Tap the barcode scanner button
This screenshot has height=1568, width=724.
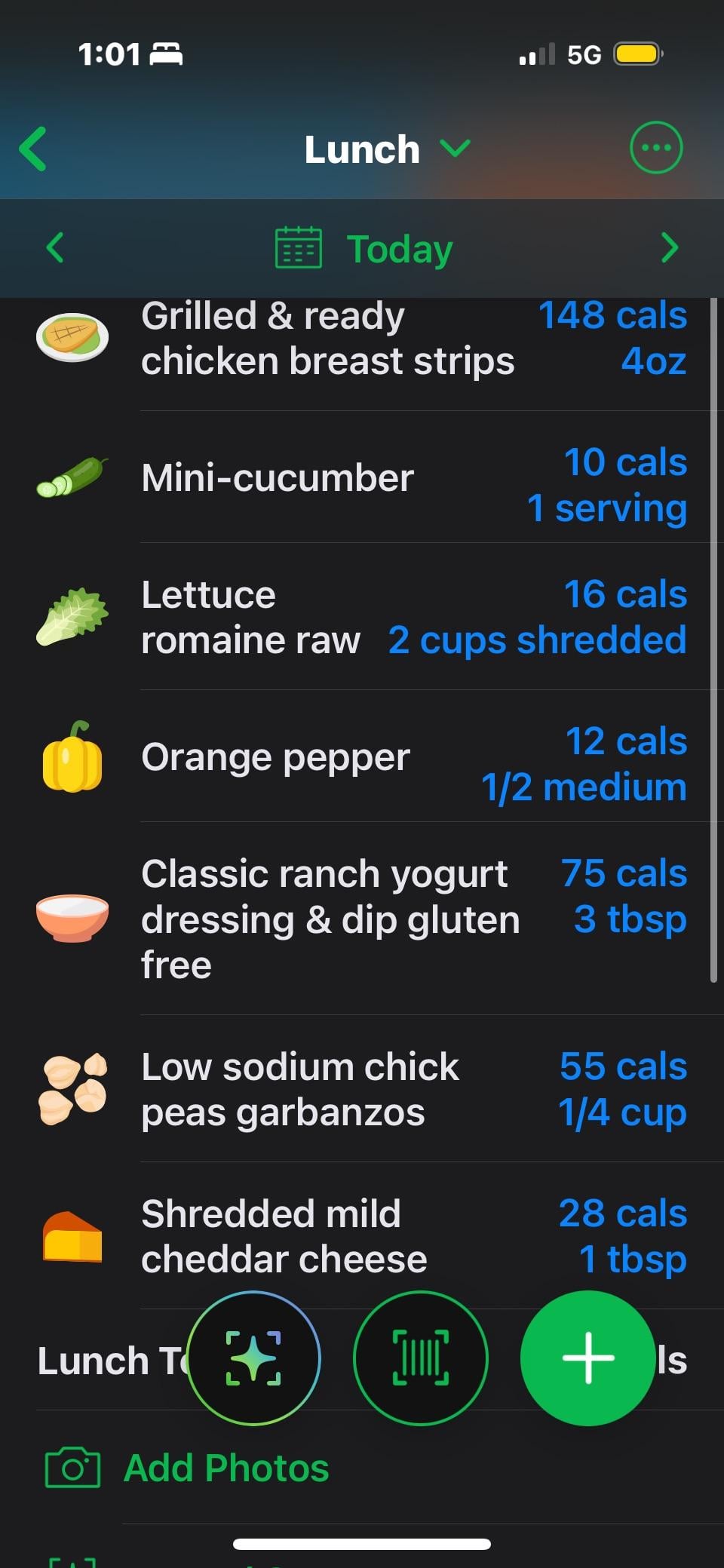pyautogui.click(x=420, y=1358)
